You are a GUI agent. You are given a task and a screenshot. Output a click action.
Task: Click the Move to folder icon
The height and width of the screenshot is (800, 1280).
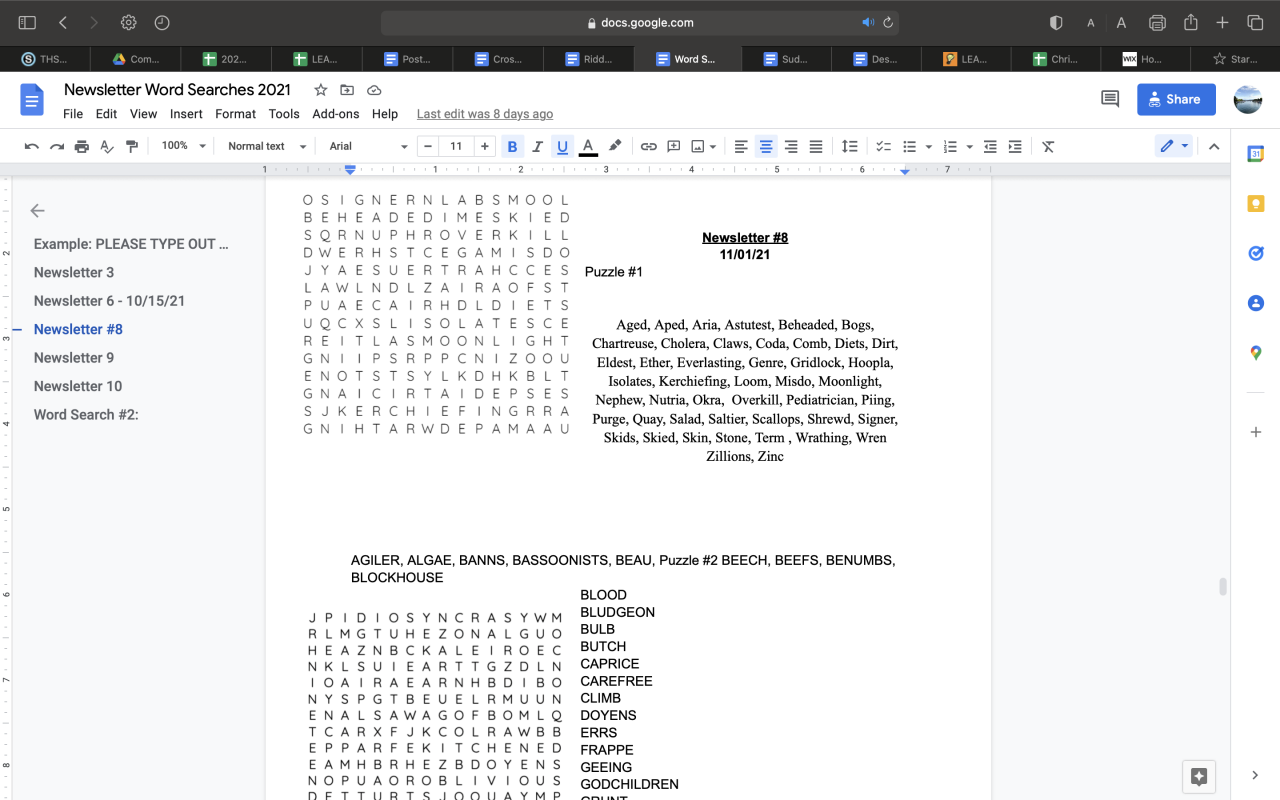pos(347,90)
